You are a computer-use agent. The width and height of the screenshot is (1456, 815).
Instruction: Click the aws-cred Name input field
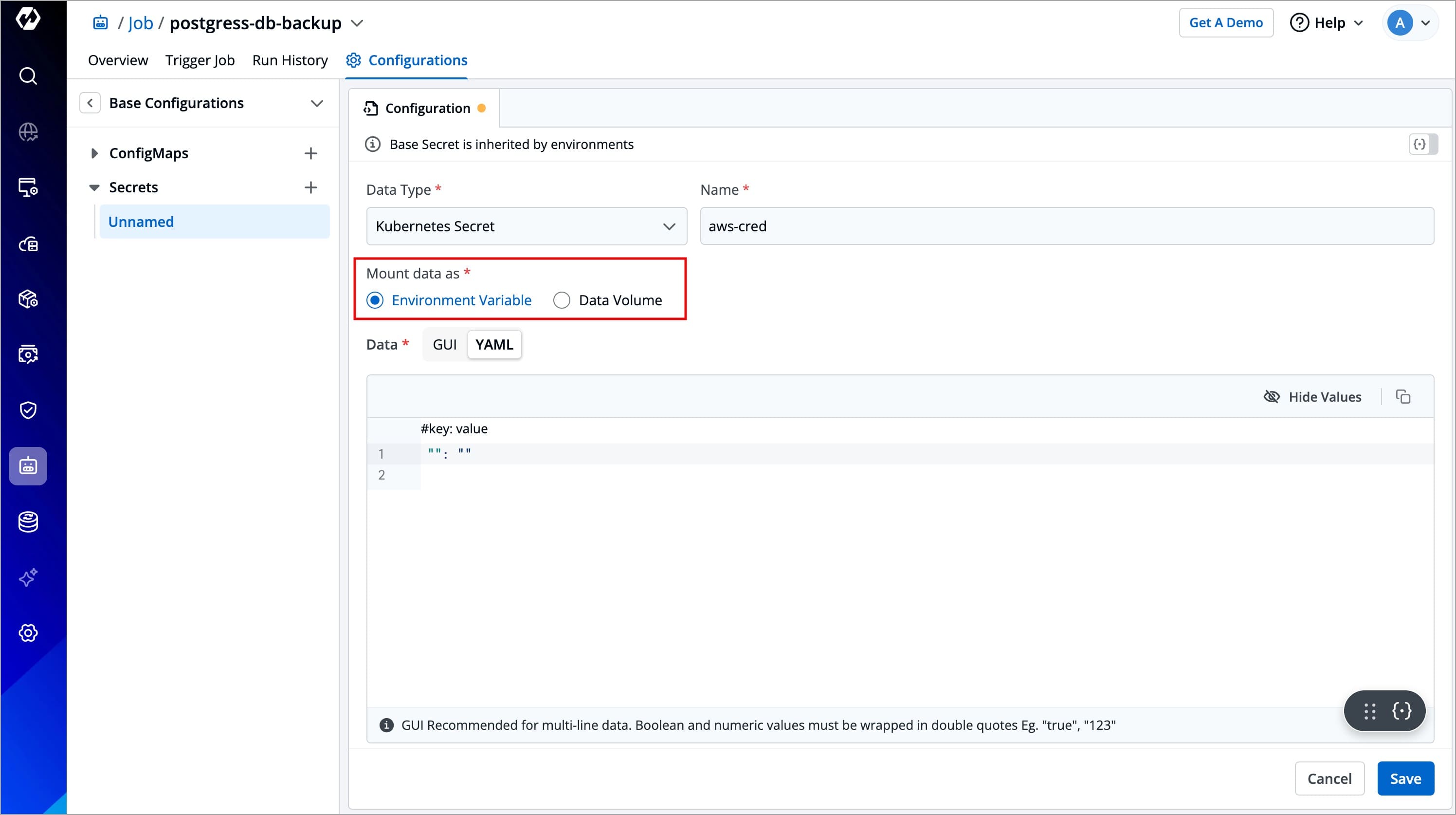(x=1066, y=226)
